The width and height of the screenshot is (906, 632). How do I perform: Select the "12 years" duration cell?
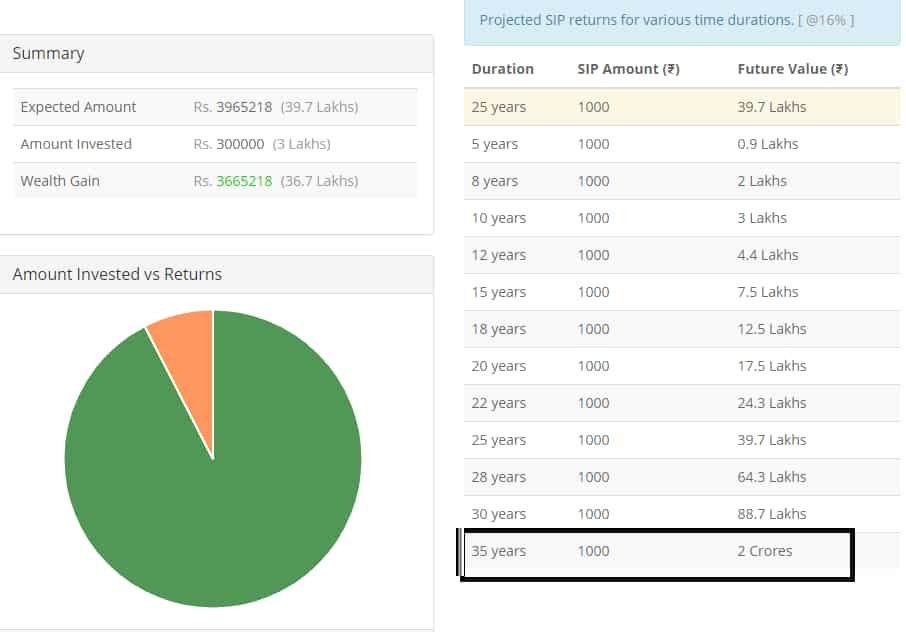(499, 255)
